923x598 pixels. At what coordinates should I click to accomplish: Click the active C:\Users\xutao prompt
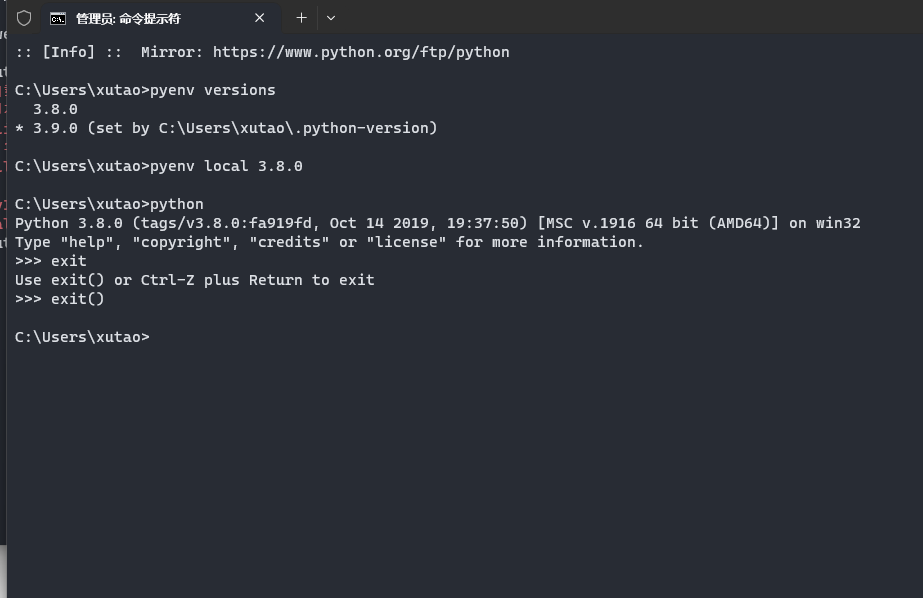tap(82, 337)
